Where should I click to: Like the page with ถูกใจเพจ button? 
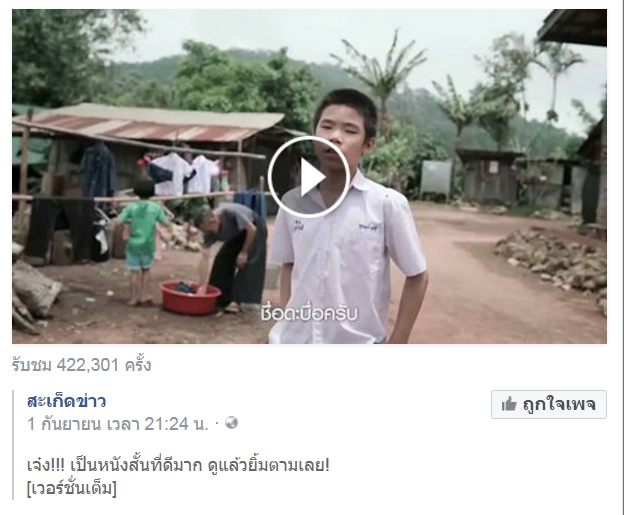pyautogui.click(x=549, y=404)
